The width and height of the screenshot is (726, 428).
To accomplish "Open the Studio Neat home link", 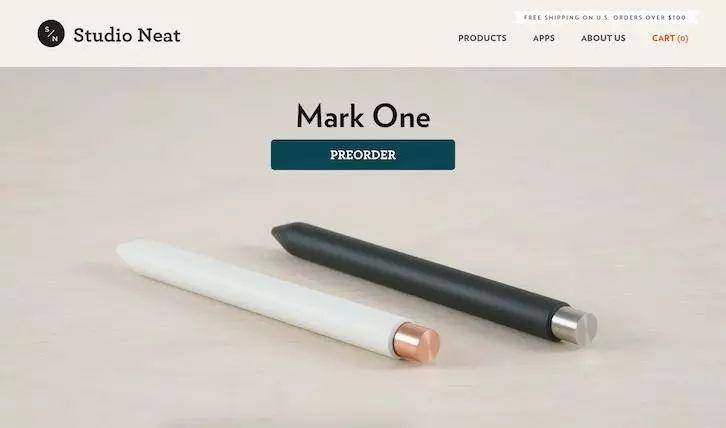I will coord(127,35).
